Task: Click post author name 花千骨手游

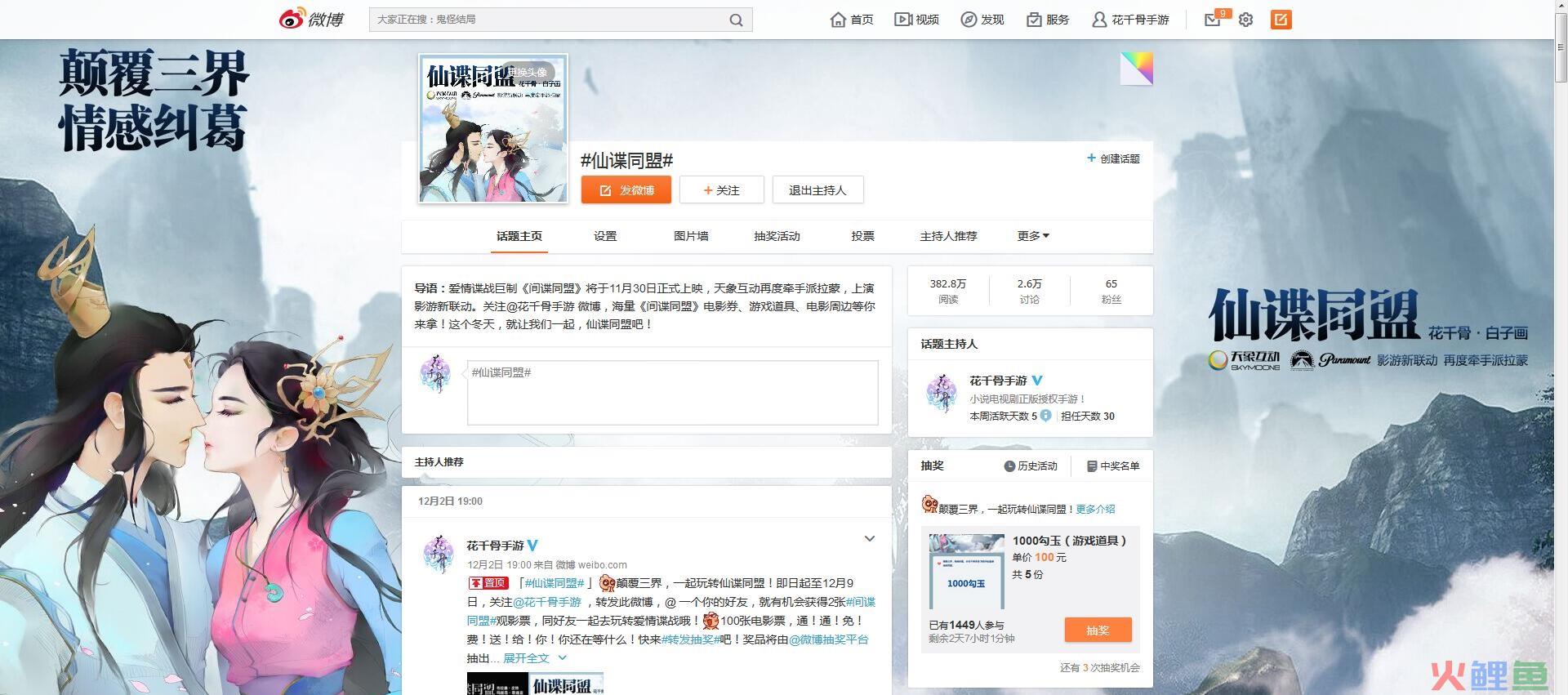Action: click(495, 546)
